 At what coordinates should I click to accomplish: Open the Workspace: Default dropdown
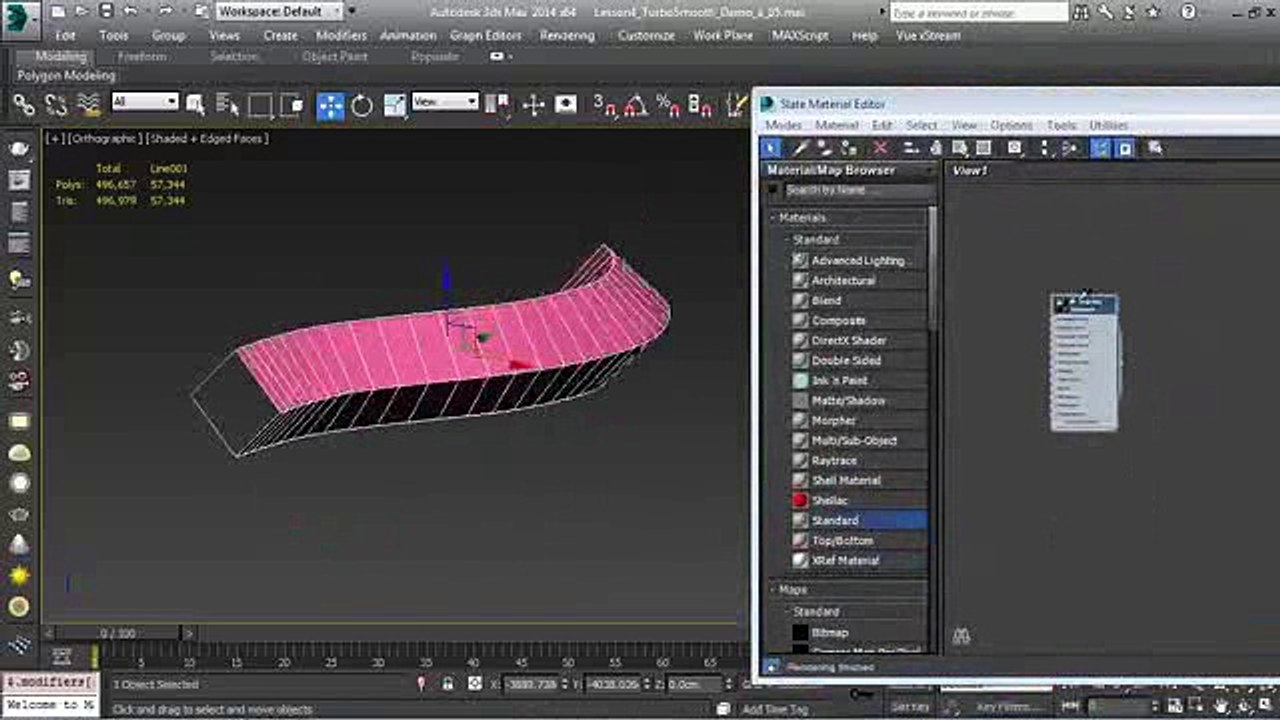pyautogui.click(x=279, y=12)
